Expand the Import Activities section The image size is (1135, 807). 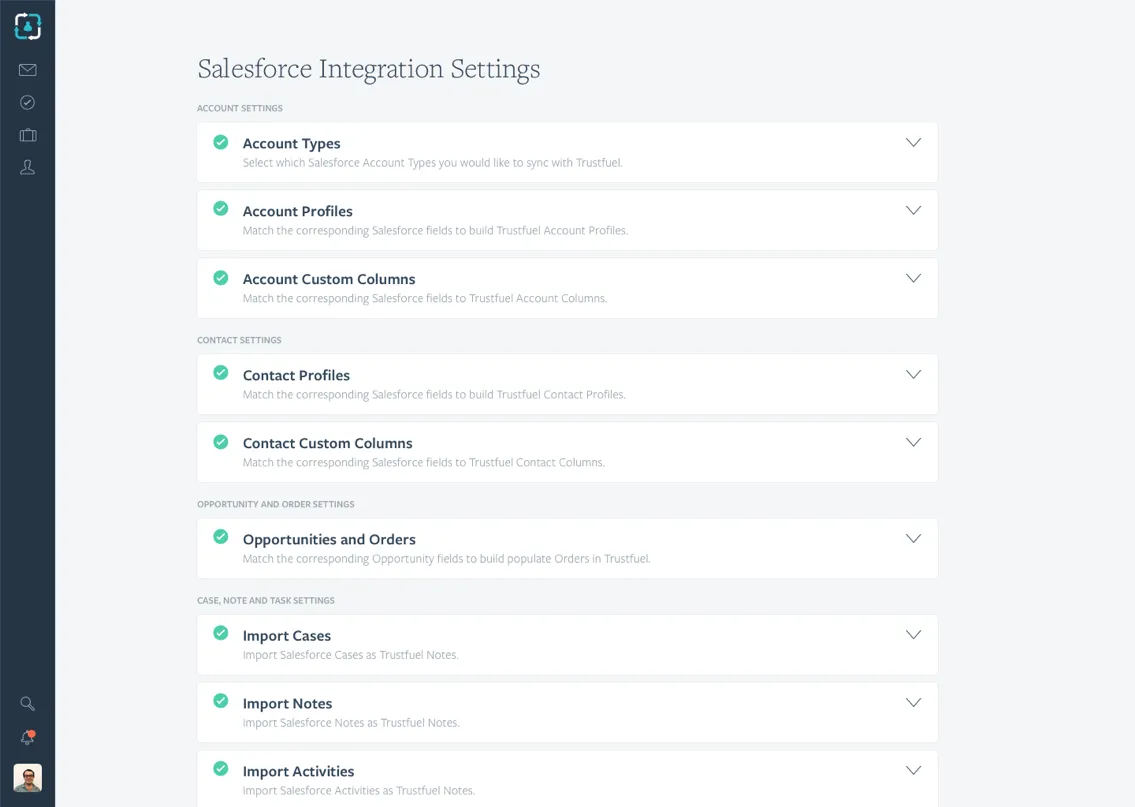pos(913,770)
